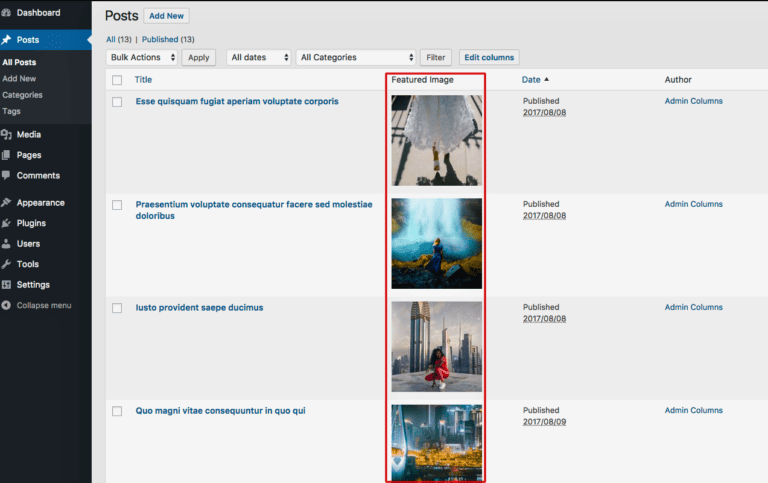Click white dress featured image thumbnail
Image resolution: width=768 pixels, height=483 pixels.
coord(436,140)
